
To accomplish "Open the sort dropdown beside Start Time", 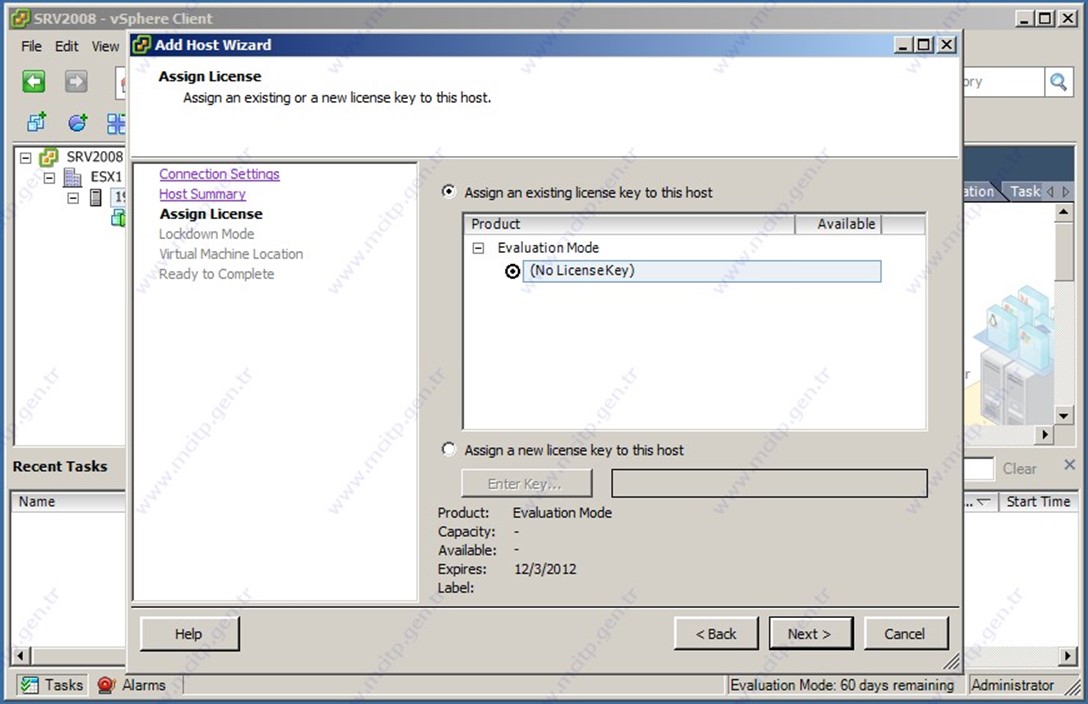I will point(983,501).
